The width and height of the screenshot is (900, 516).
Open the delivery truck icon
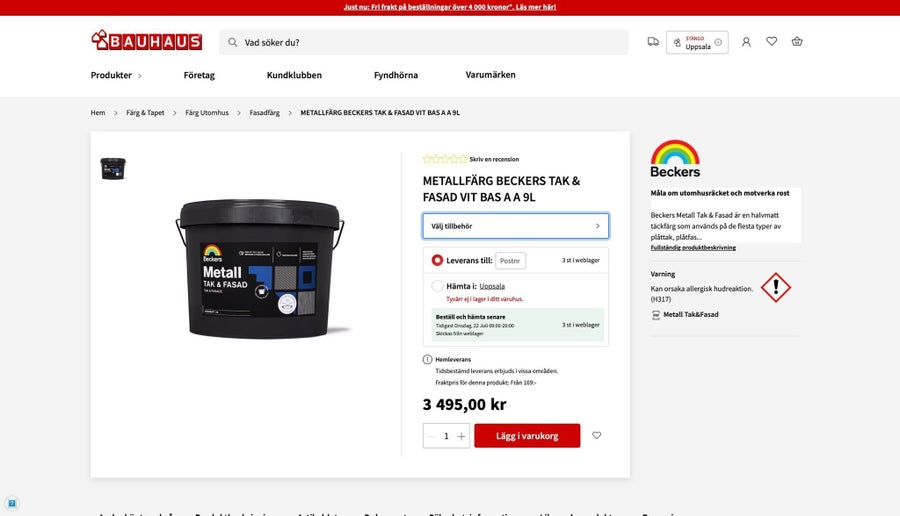tap(653, 41)
